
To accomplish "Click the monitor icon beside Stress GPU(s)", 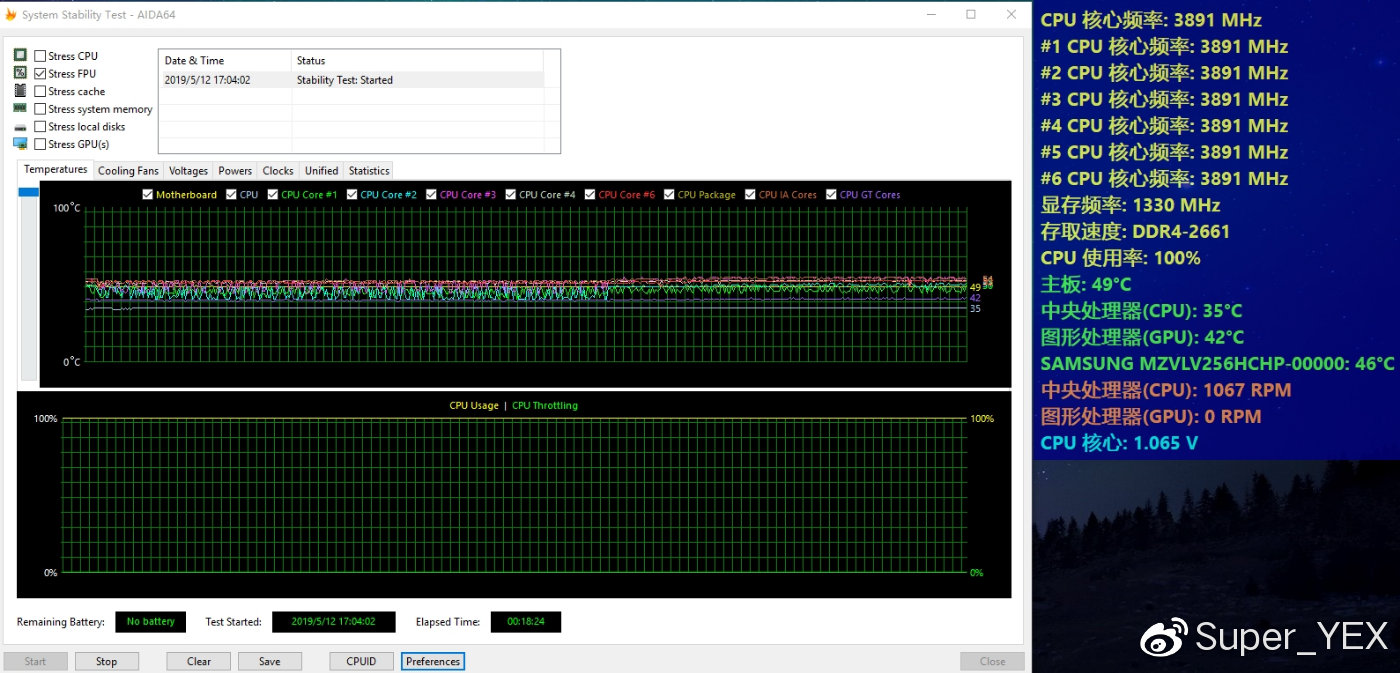I will pyautogui.click(x=20, y=144).
